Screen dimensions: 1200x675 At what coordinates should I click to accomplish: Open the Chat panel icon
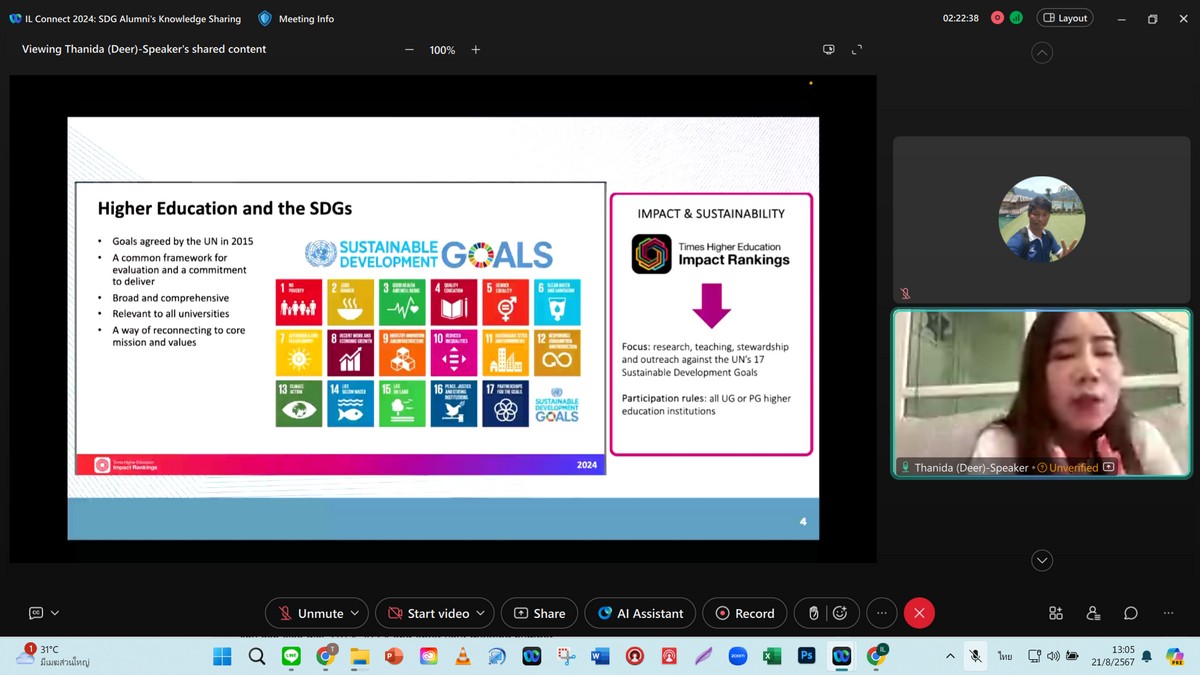pyautogui.click(x=1130, y=613)
